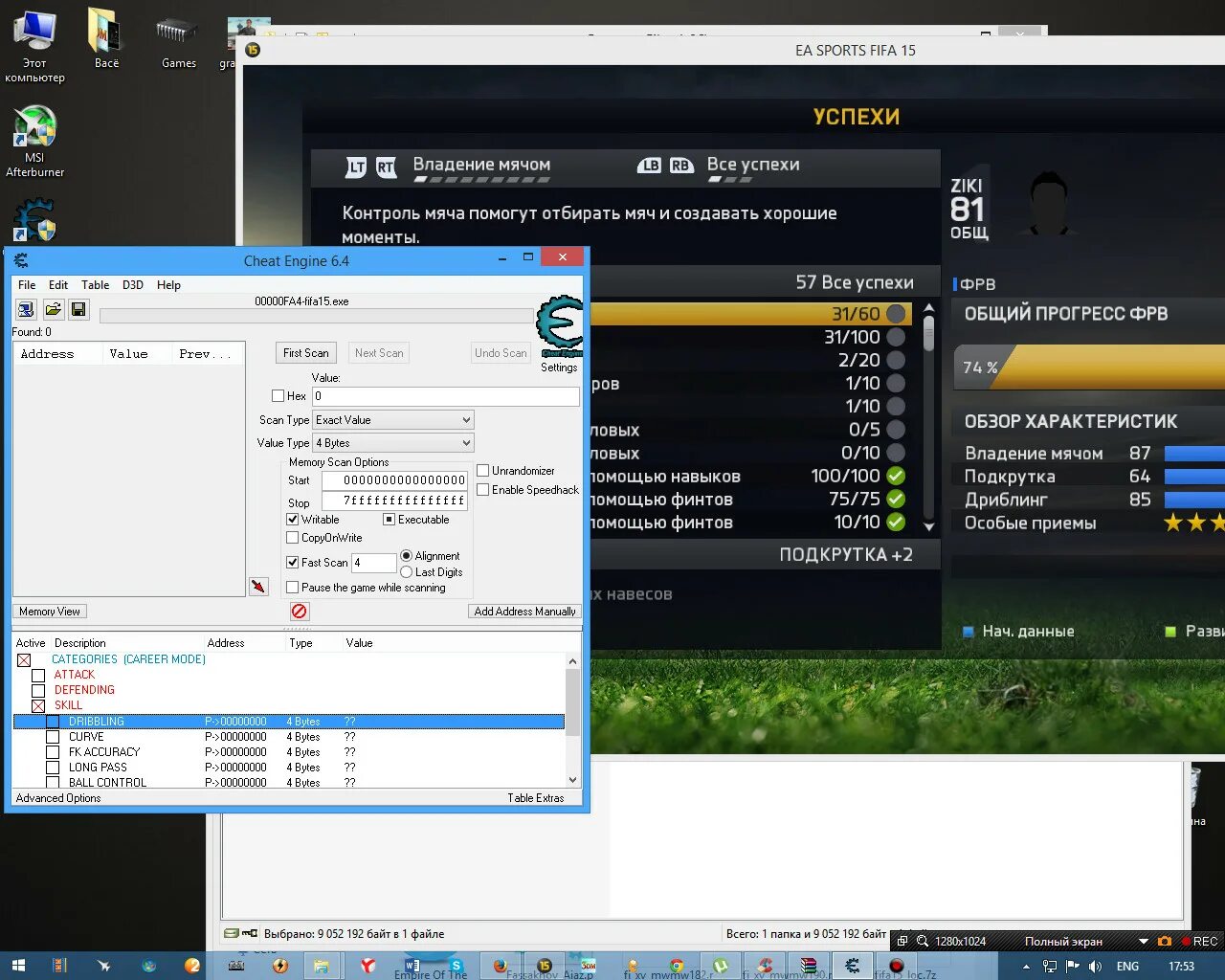Select the Last Digits radio button
Image resolution: width=1225 pixels, height=980 pixels.
(407, 572)
